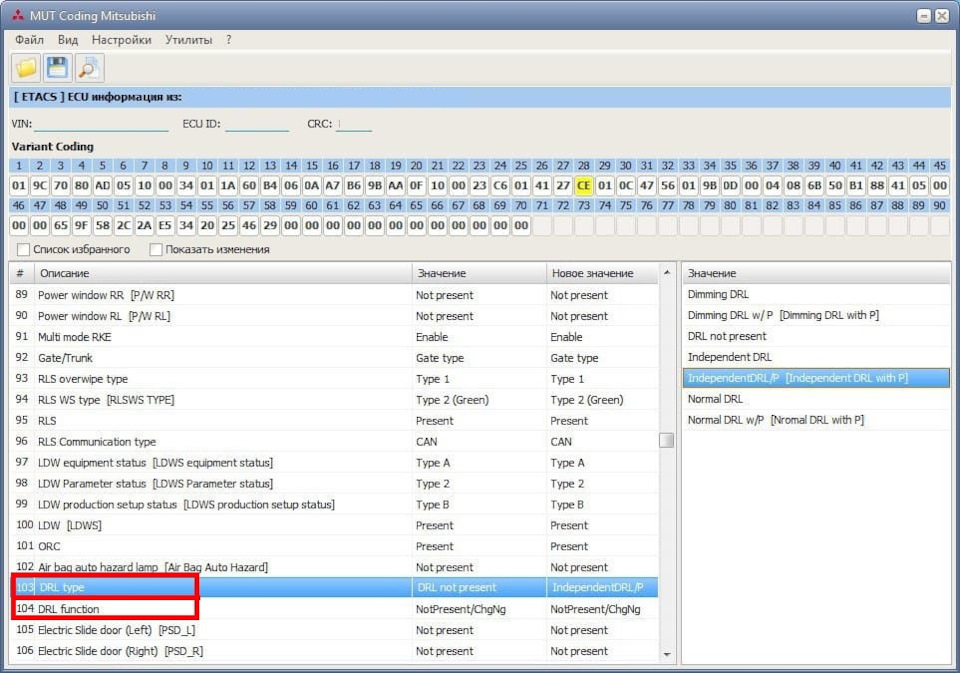Screen dimensions: 960x673
Task: Choose Independent DRL option
Action: point(816,357)
